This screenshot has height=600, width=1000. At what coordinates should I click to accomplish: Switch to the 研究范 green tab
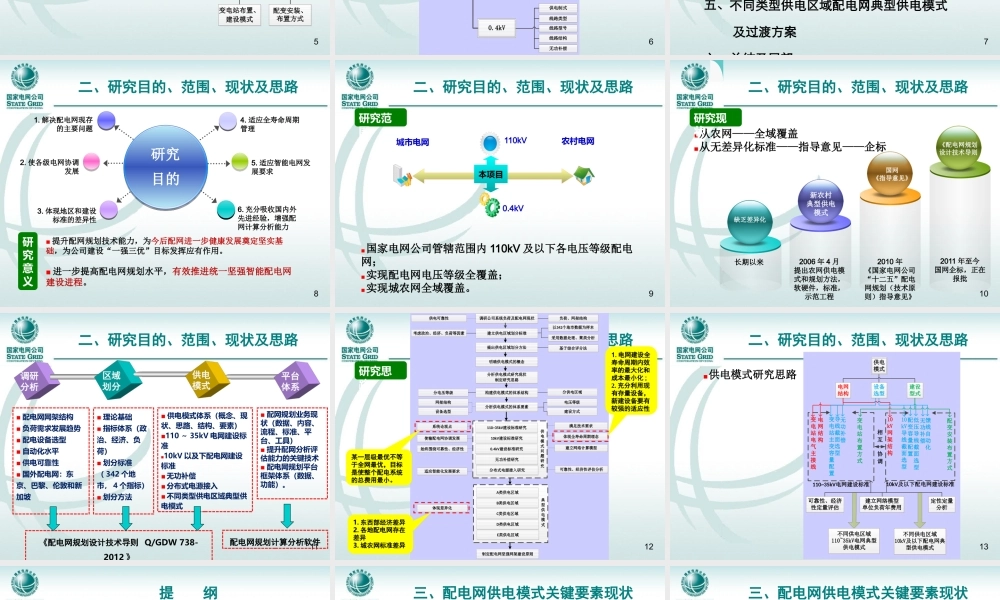381,118
